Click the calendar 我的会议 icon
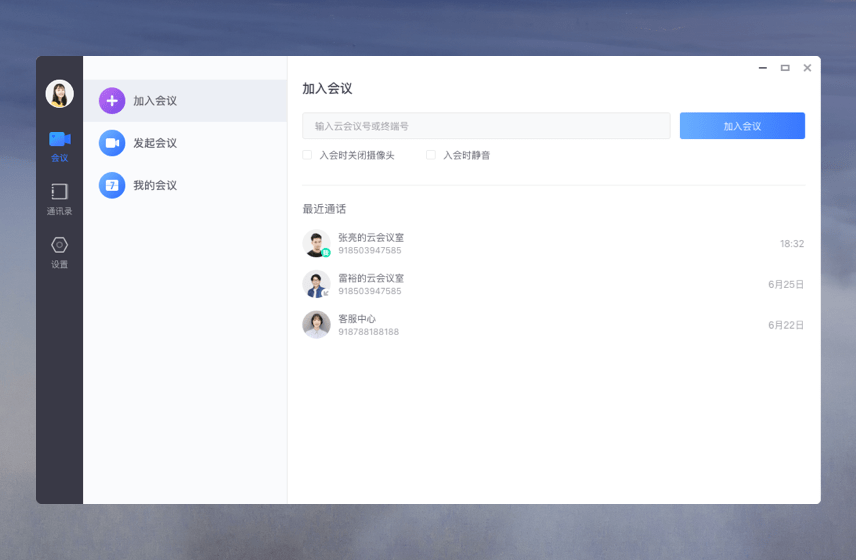The height and width of the screenshot is (560, 856). (112, 186)
